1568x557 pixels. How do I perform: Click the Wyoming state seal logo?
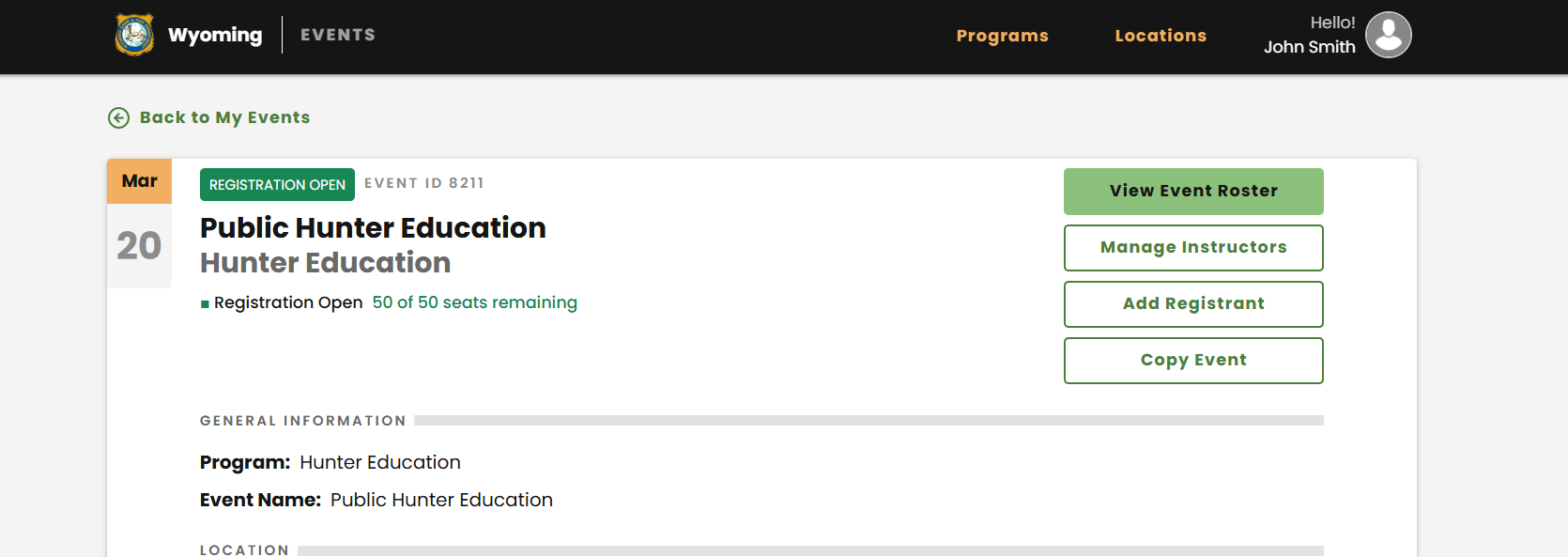coord(134,35)
